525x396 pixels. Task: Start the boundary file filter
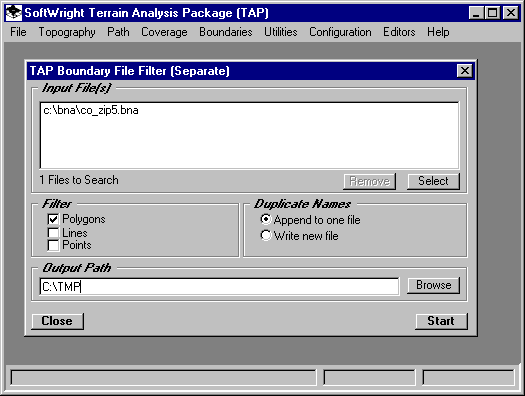point(441,321)
